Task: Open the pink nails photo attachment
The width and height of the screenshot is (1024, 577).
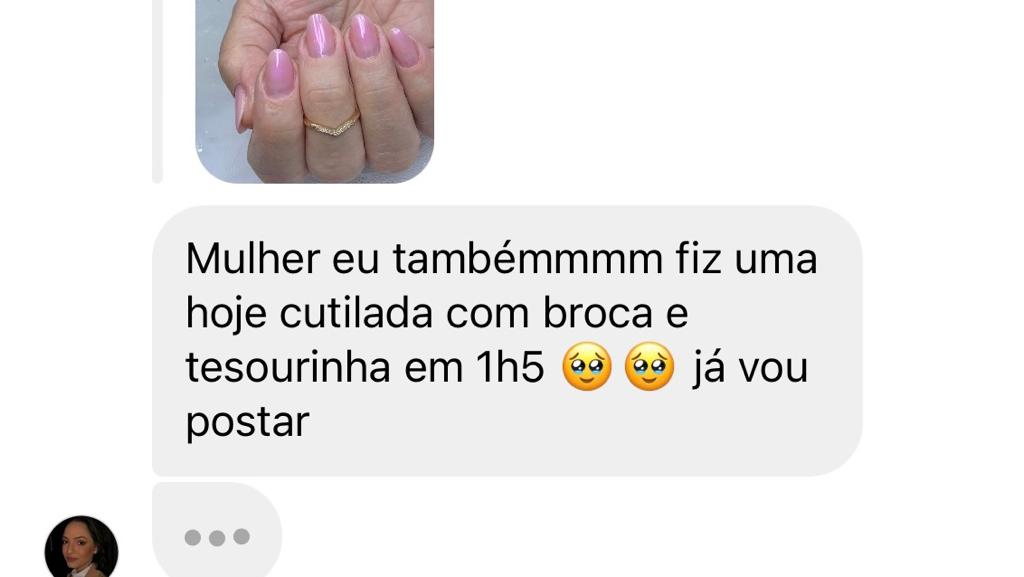Action: tap(315, 91)
